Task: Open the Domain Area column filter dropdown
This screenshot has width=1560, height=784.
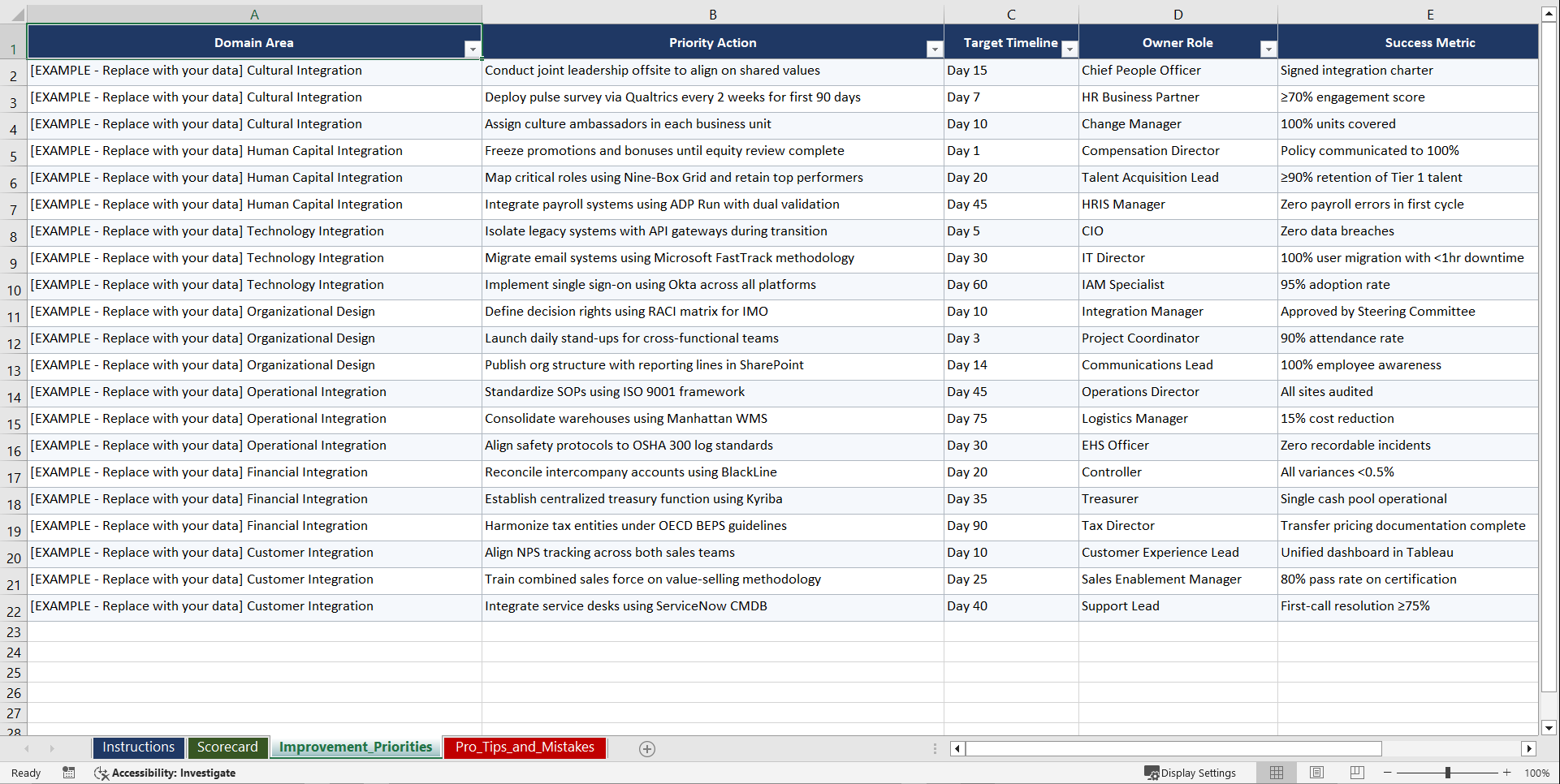Action: click(x=473, y=49)
